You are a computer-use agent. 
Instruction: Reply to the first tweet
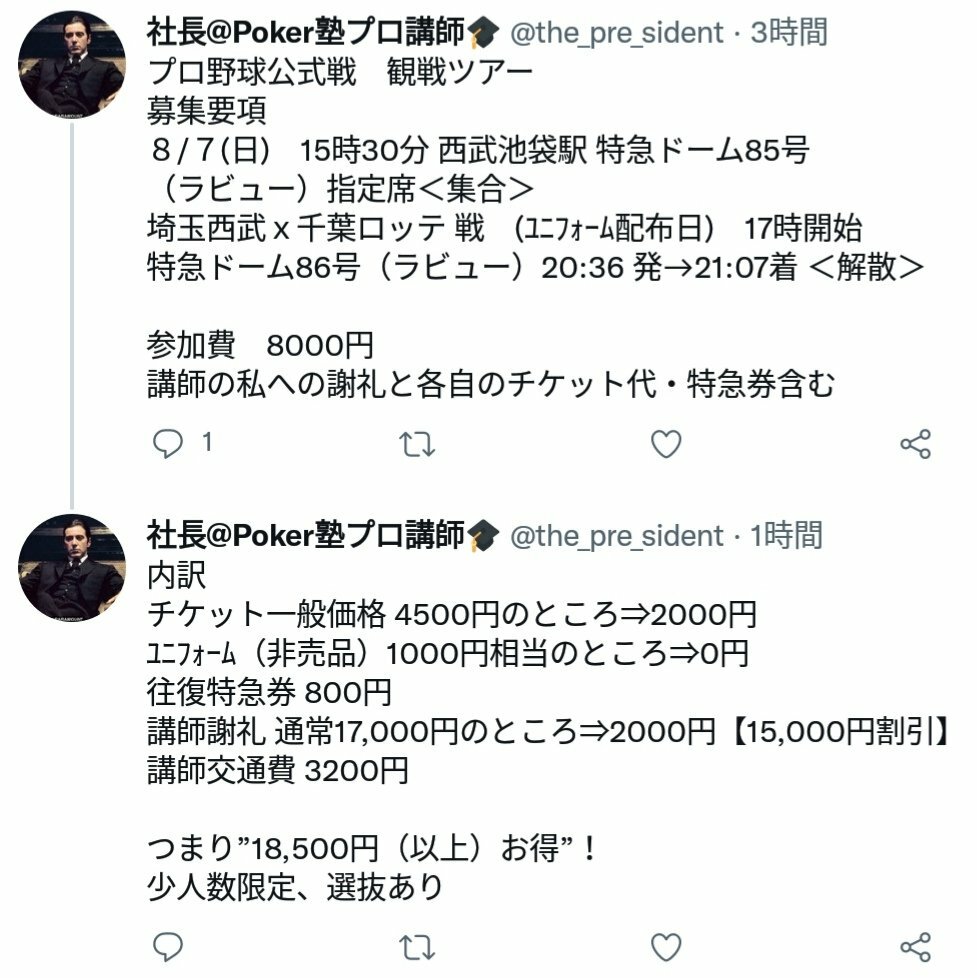168,444
